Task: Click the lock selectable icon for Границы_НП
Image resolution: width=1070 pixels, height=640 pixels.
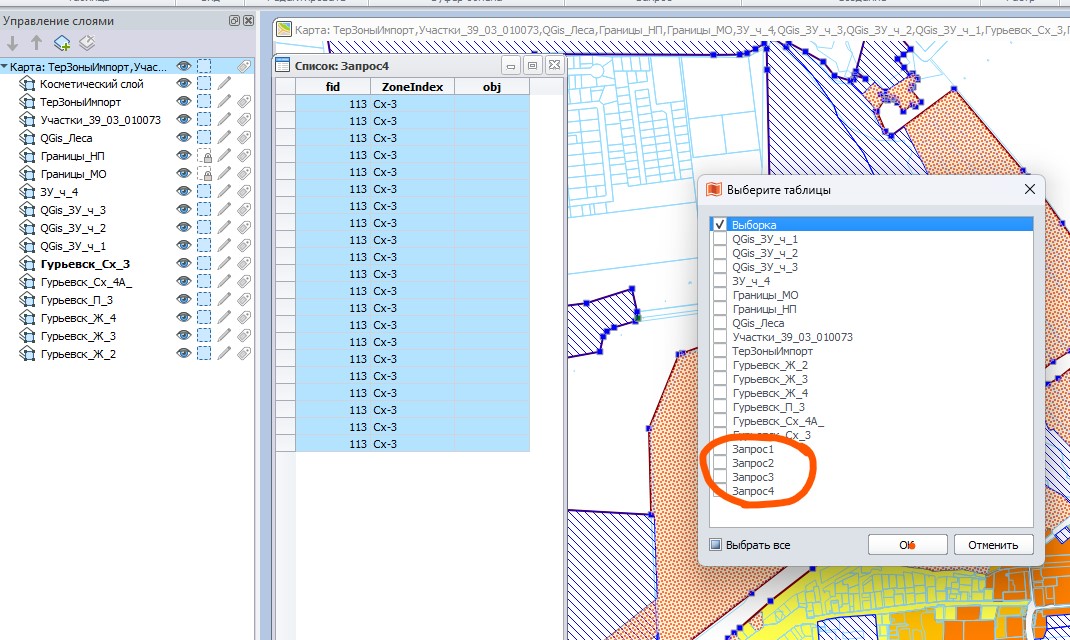Action: 205,156
